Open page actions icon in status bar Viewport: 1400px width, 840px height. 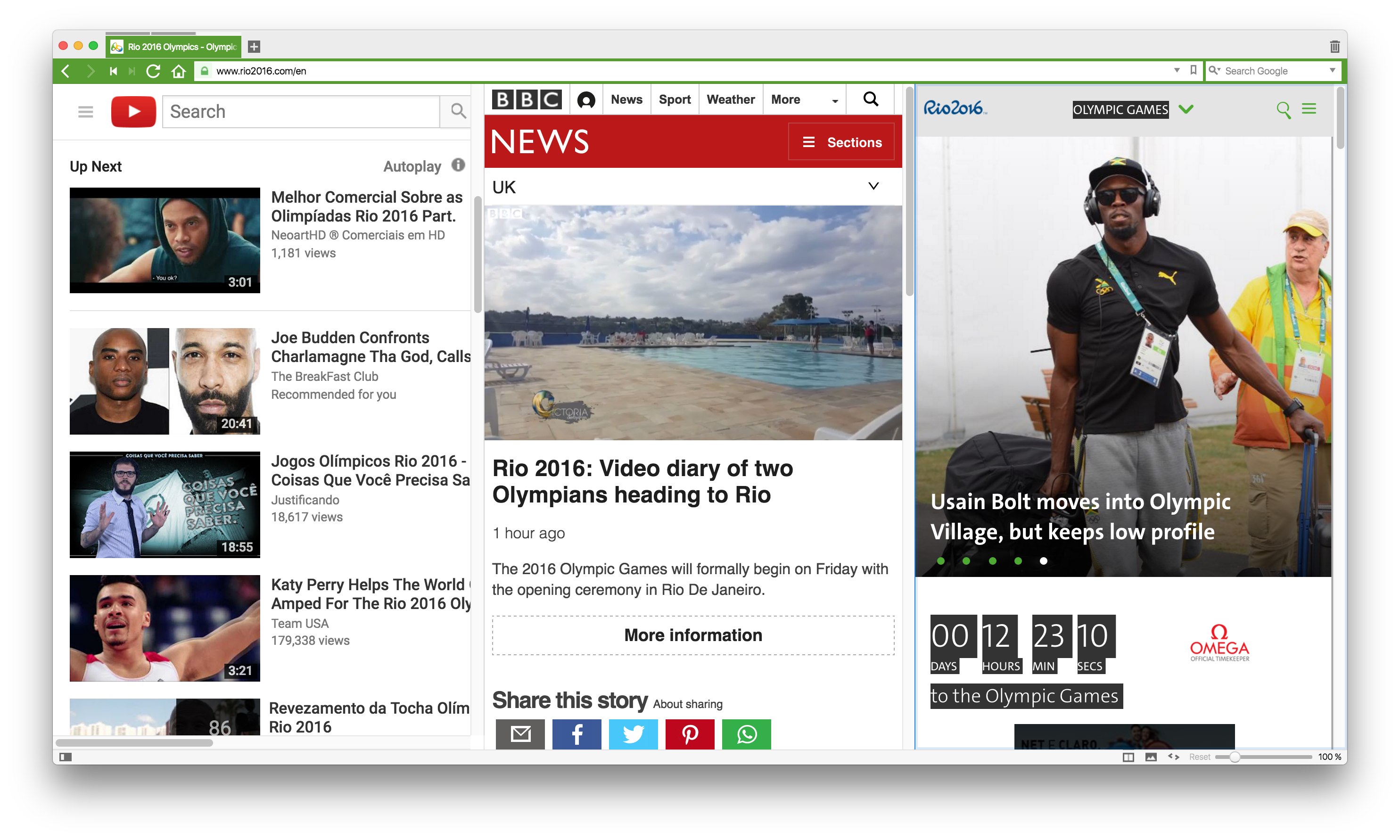[x=1173, y=757]
